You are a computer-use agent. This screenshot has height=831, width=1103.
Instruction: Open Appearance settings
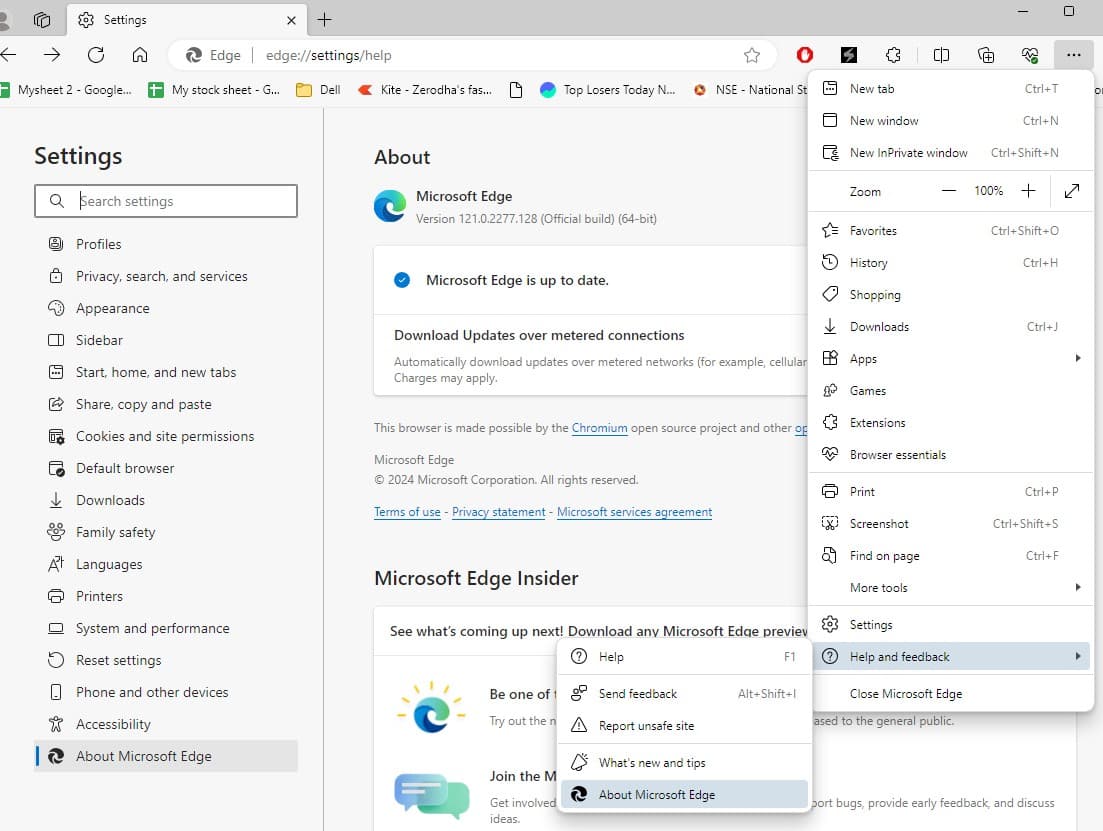tap(166, 308)
